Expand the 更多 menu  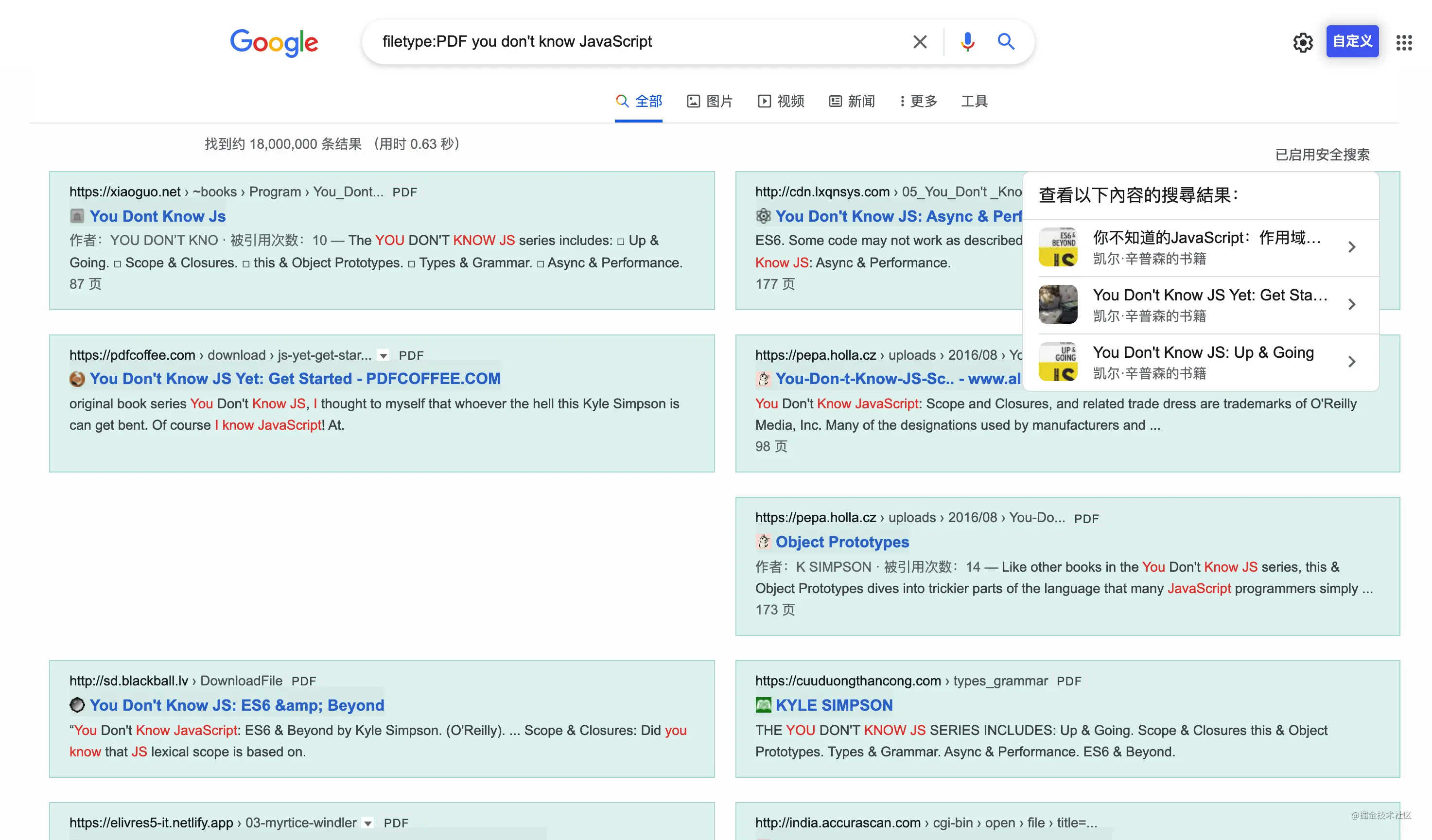[x=918, y=101]
